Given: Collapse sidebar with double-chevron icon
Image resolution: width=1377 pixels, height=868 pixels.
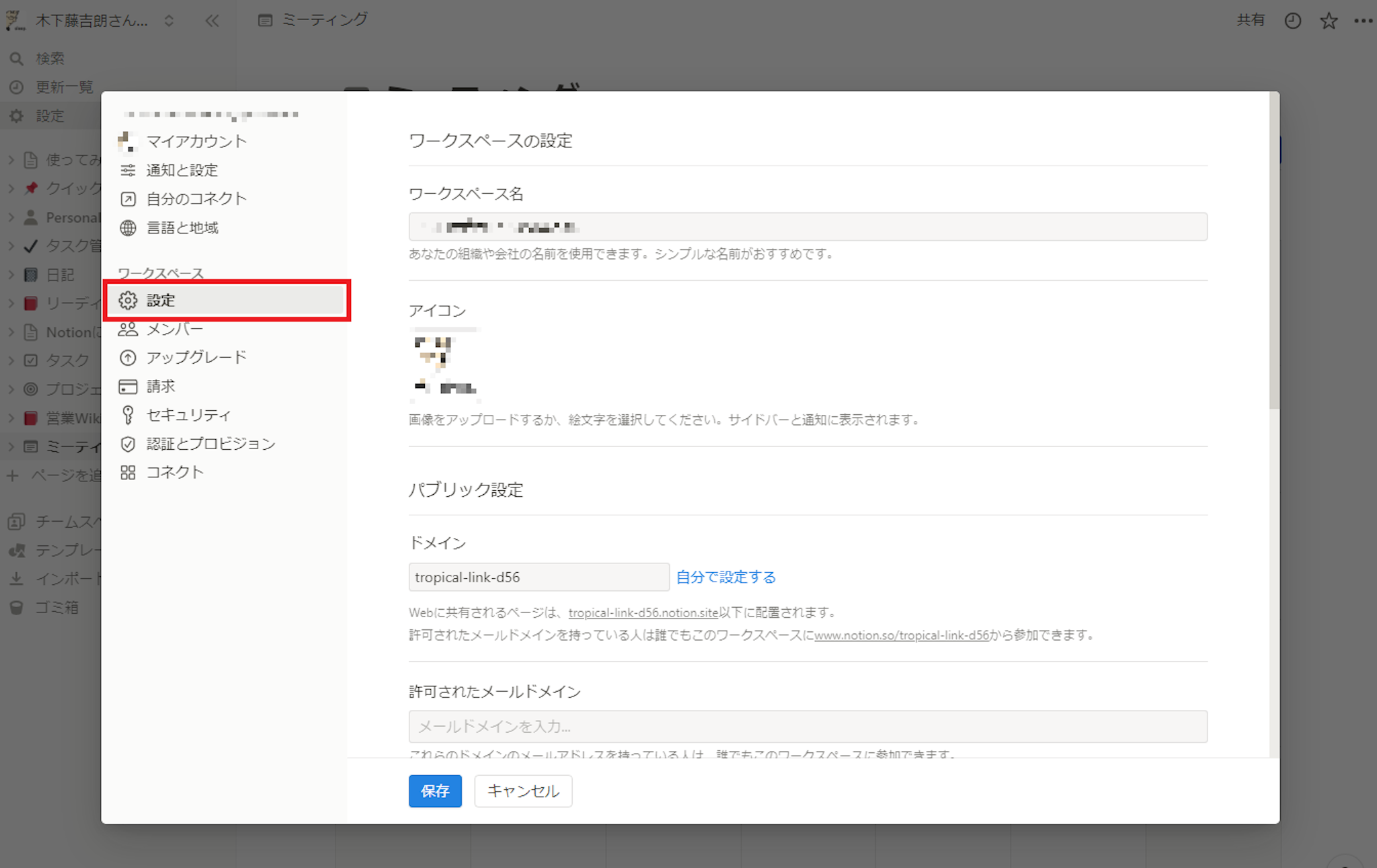Looking at the screenshot, I should click(212, 21).
